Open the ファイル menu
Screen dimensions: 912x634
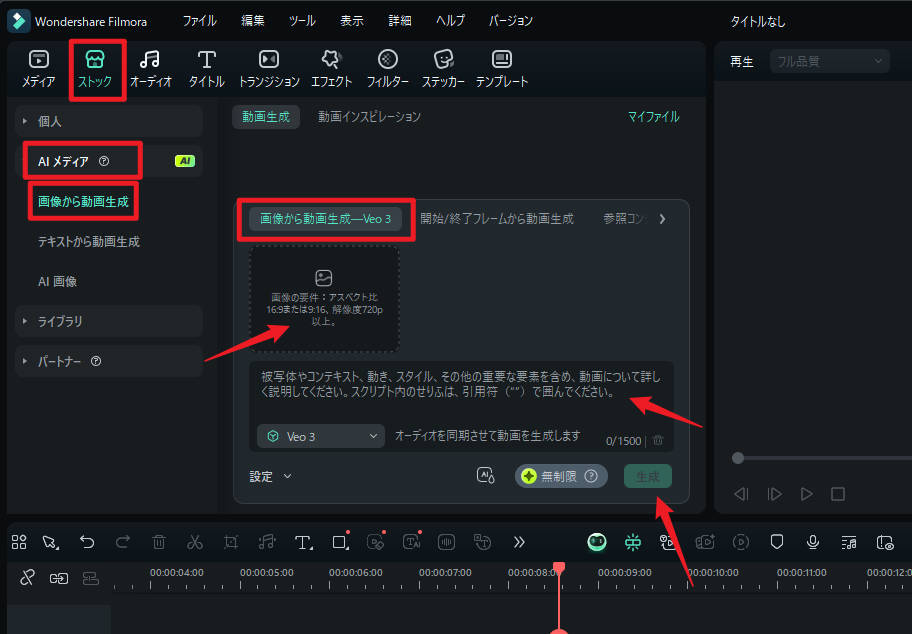(x=200, y=21)
